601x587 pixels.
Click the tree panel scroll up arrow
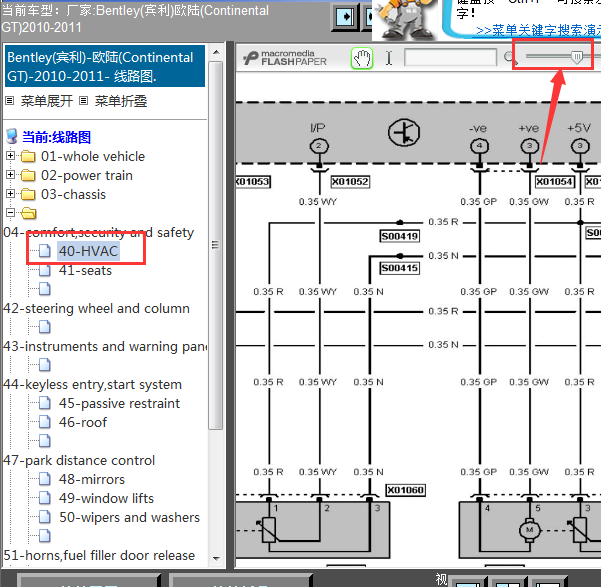[216, 52]
